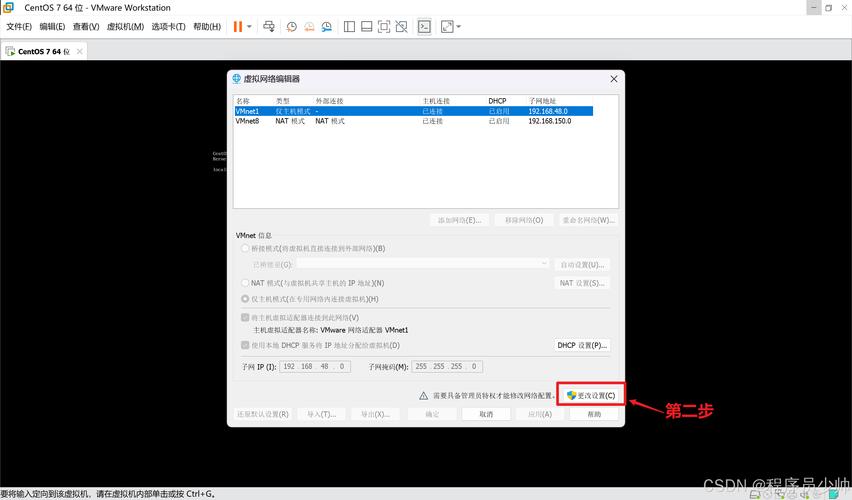Click the 导入(T)... button
The image size is (852, 500).
pos(322,414)
